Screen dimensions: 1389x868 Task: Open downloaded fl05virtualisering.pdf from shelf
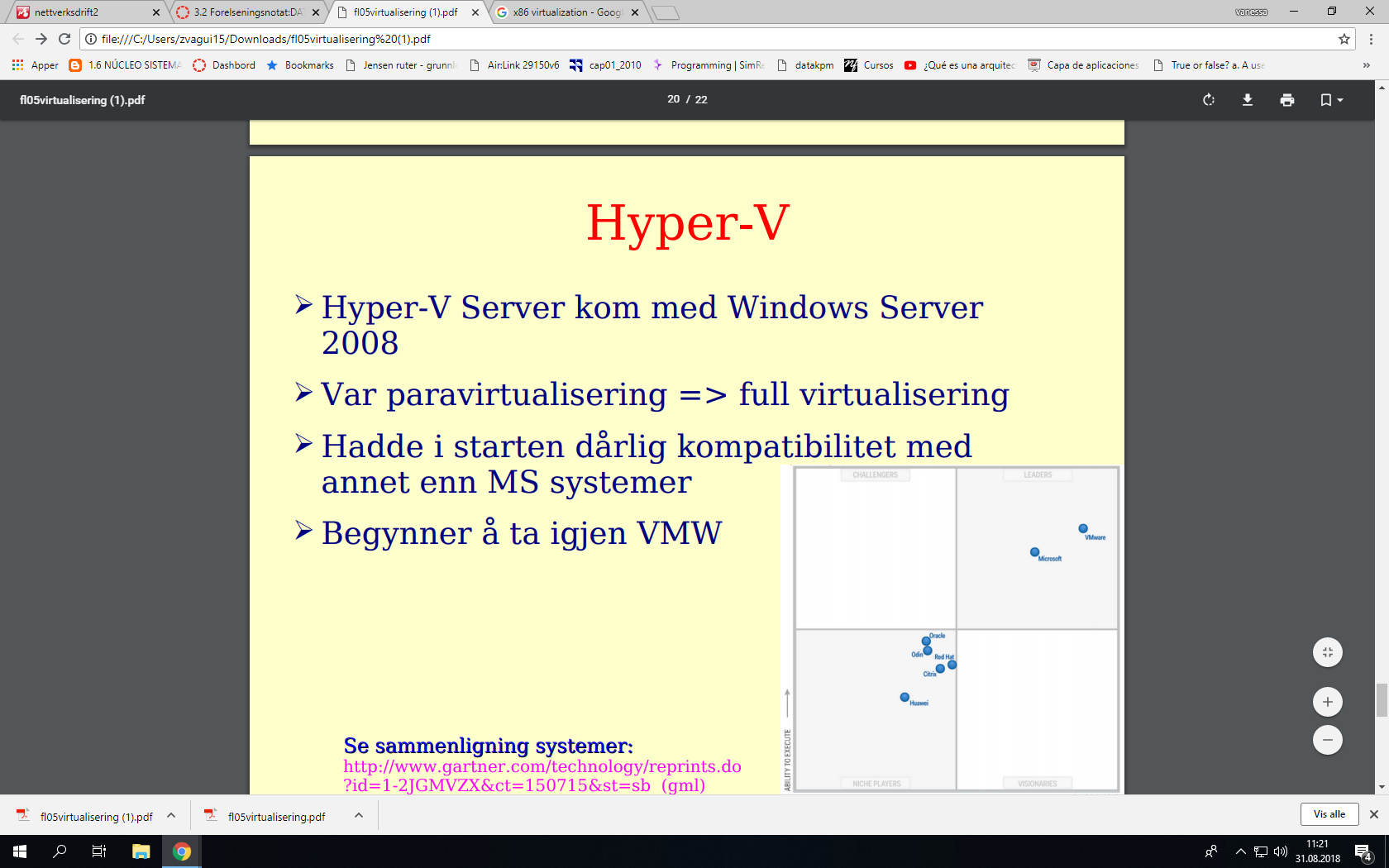pyautogui.click(x=266, y=816)
